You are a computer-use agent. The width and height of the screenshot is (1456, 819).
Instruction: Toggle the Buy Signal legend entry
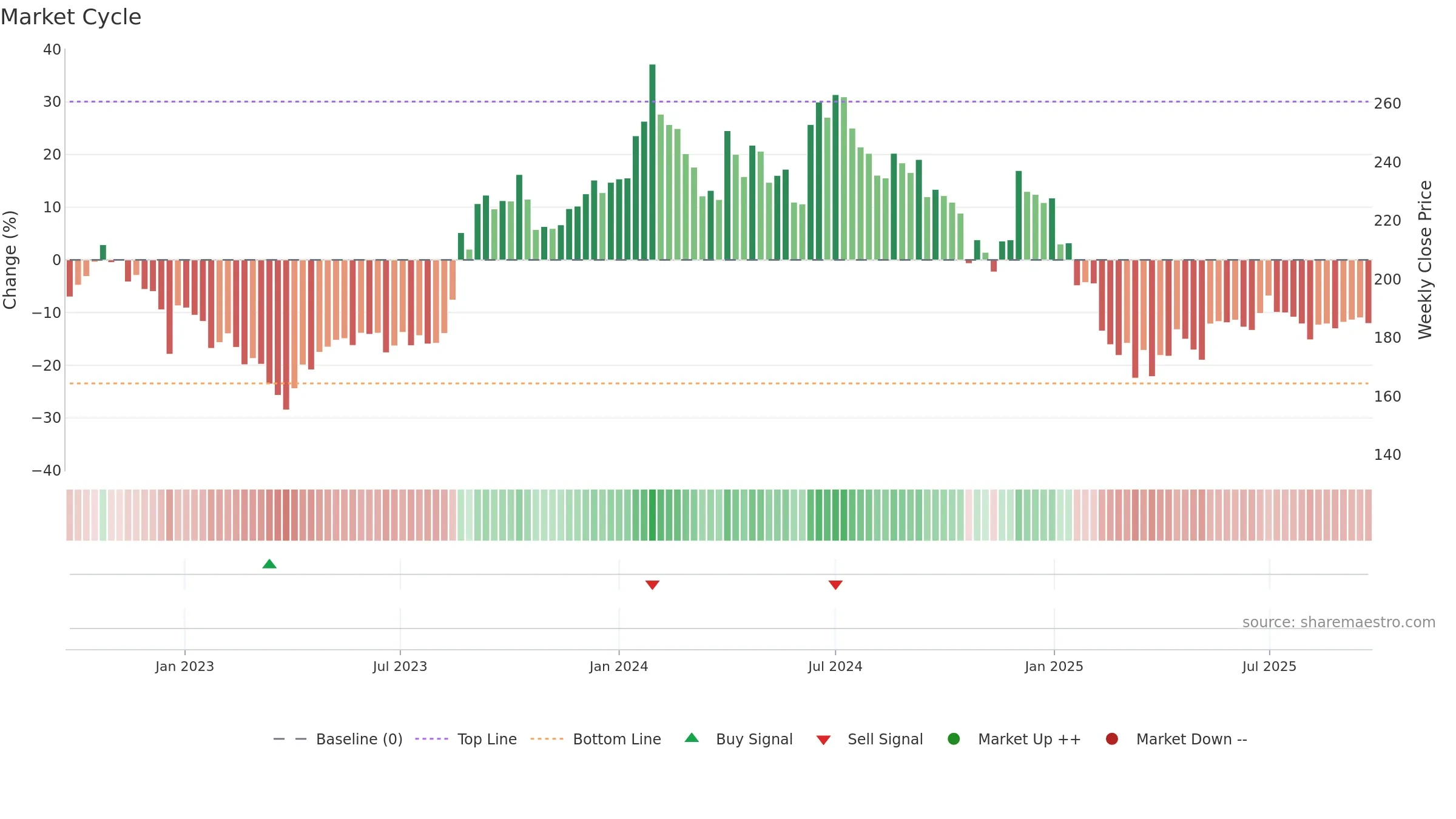[738, 739]
